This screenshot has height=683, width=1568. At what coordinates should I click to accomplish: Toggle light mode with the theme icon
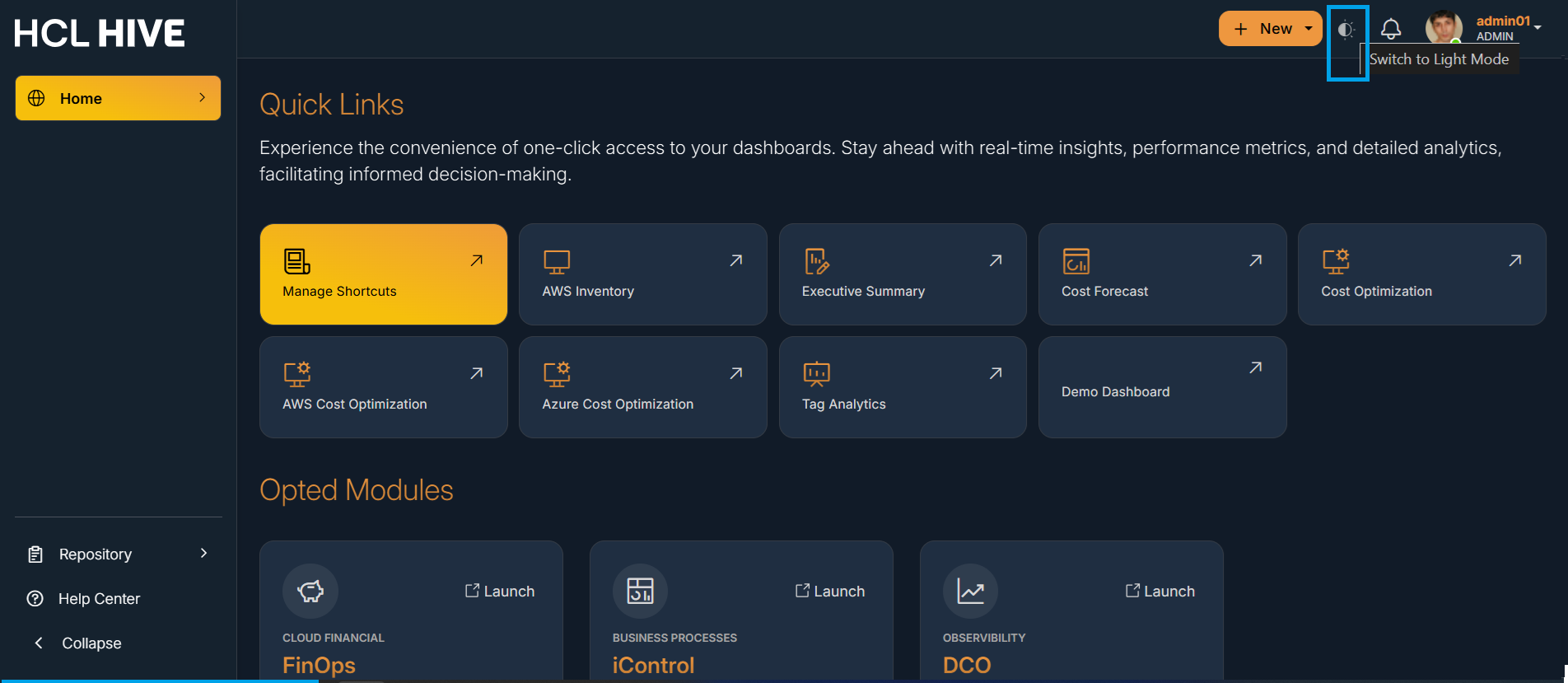coord(1346,30)
